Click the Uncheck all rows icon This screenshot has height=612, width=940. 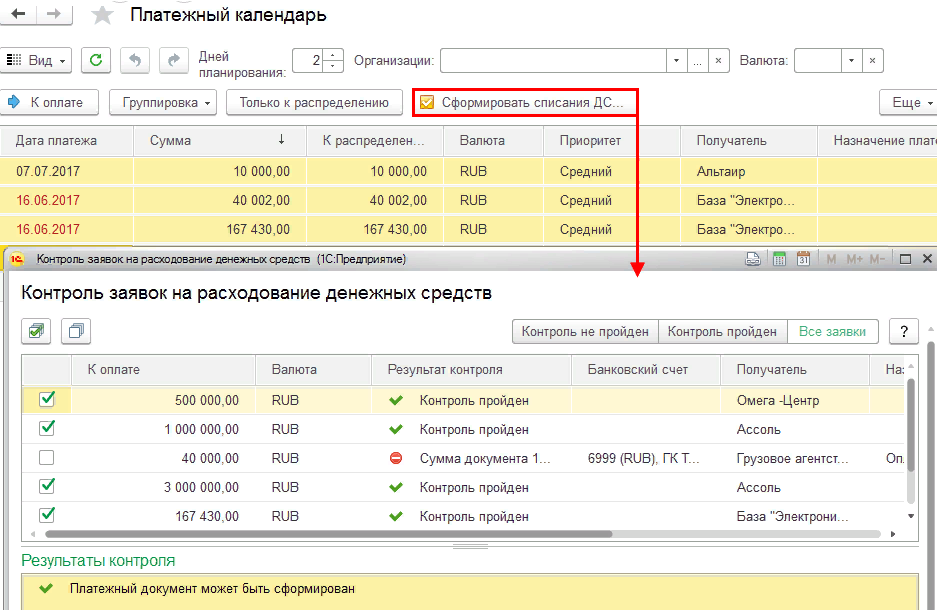[x=76, y=331]
